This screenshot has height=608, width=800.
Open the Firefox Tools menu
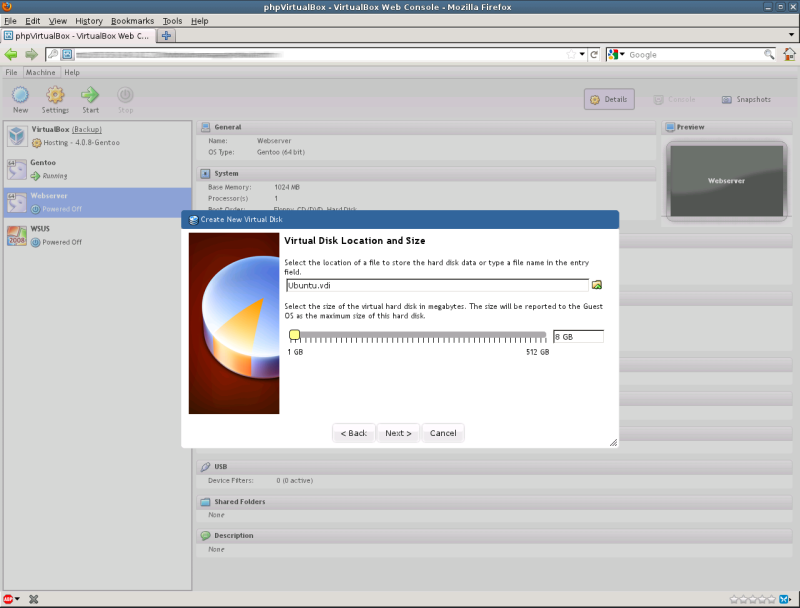[x=172, y=21]
